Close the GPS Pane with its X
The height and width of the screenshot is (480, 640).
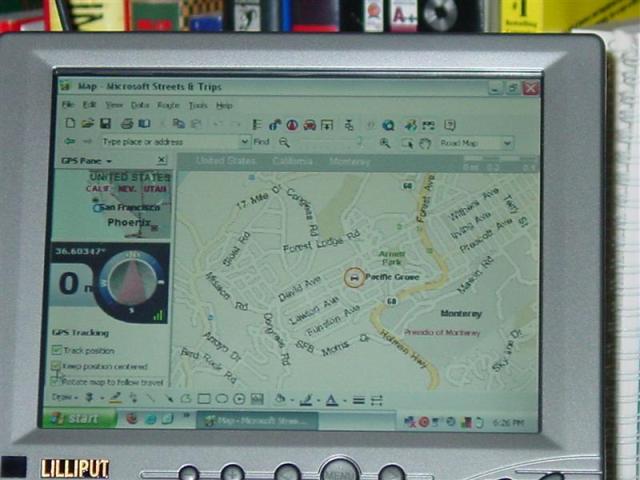pos(162,160)
